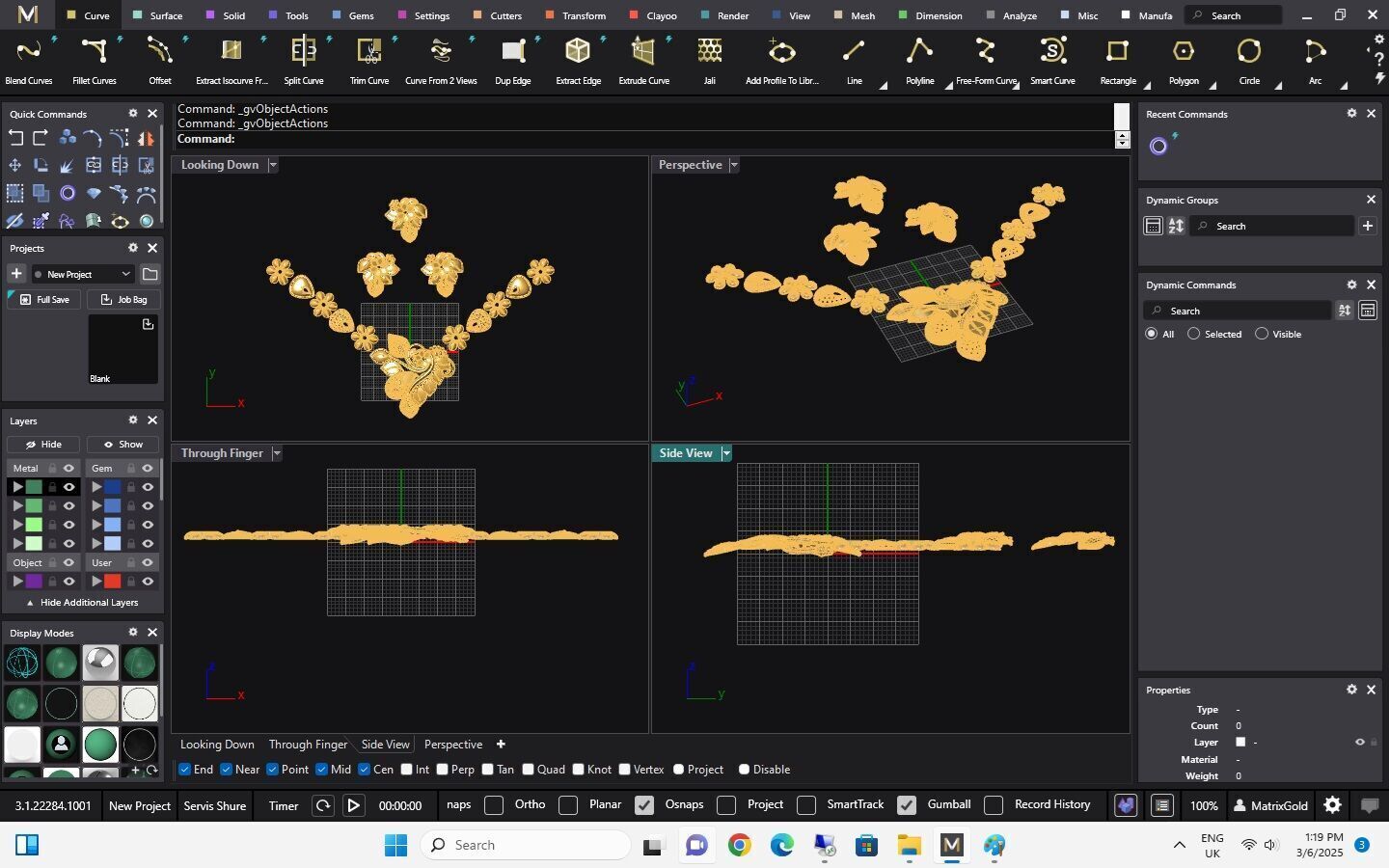Open the Through Finger viewport dropdown arrow
This screenshot has width=1389, height=868.
tap(277, 453)
